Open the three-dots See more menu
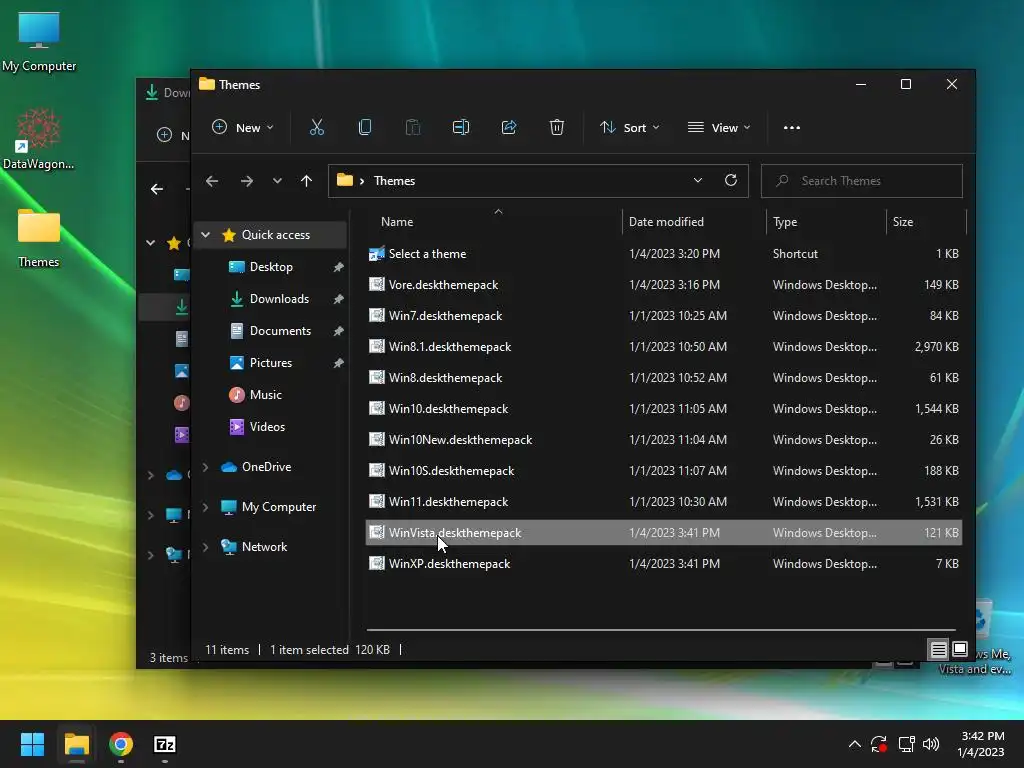 click(792, 127)
